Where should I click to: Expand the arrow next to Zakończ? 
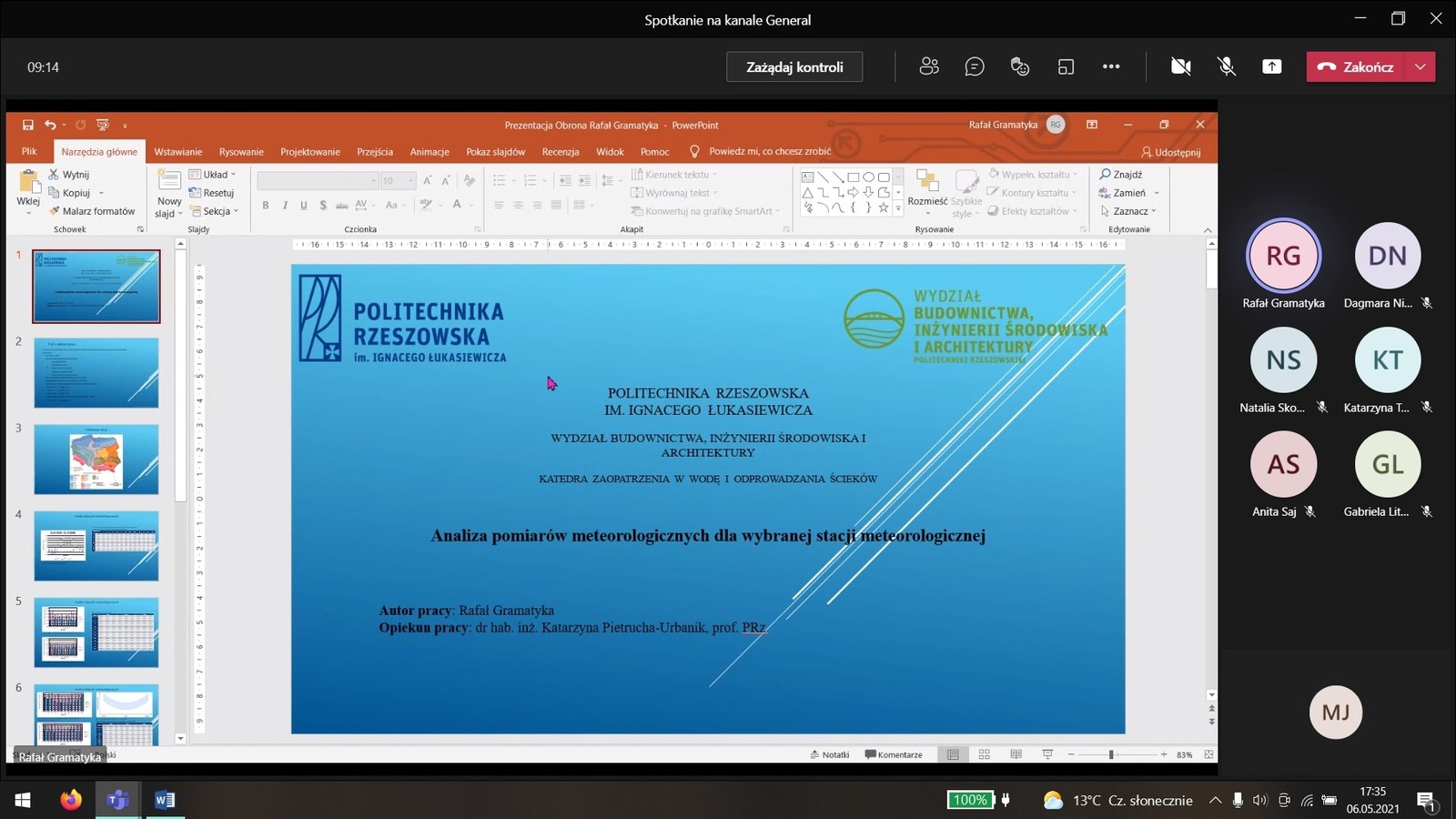[1421, 66]
